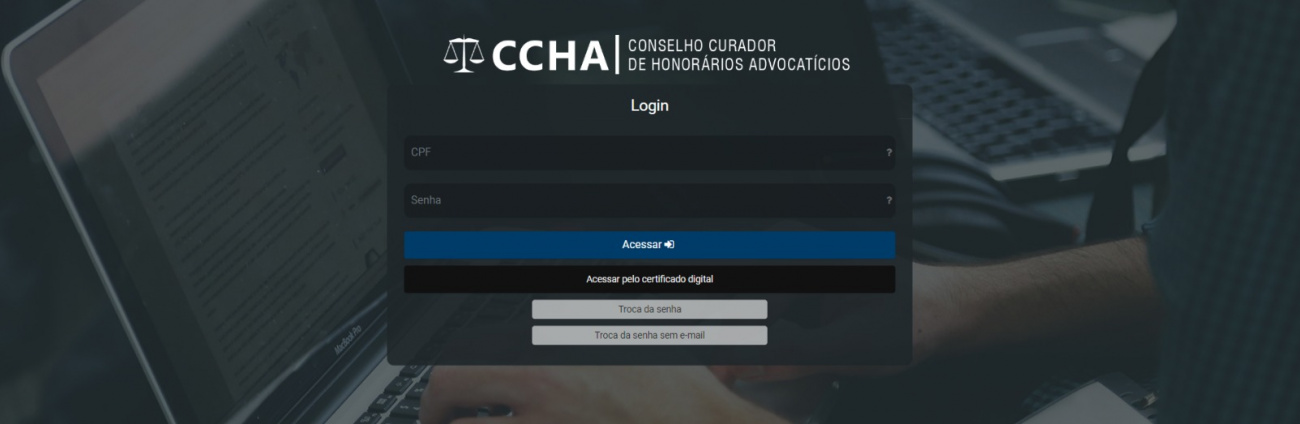The height and width of the screenshot is (424, 1300).
Task: Open the Troca da senha option
Action: [649, 309]
